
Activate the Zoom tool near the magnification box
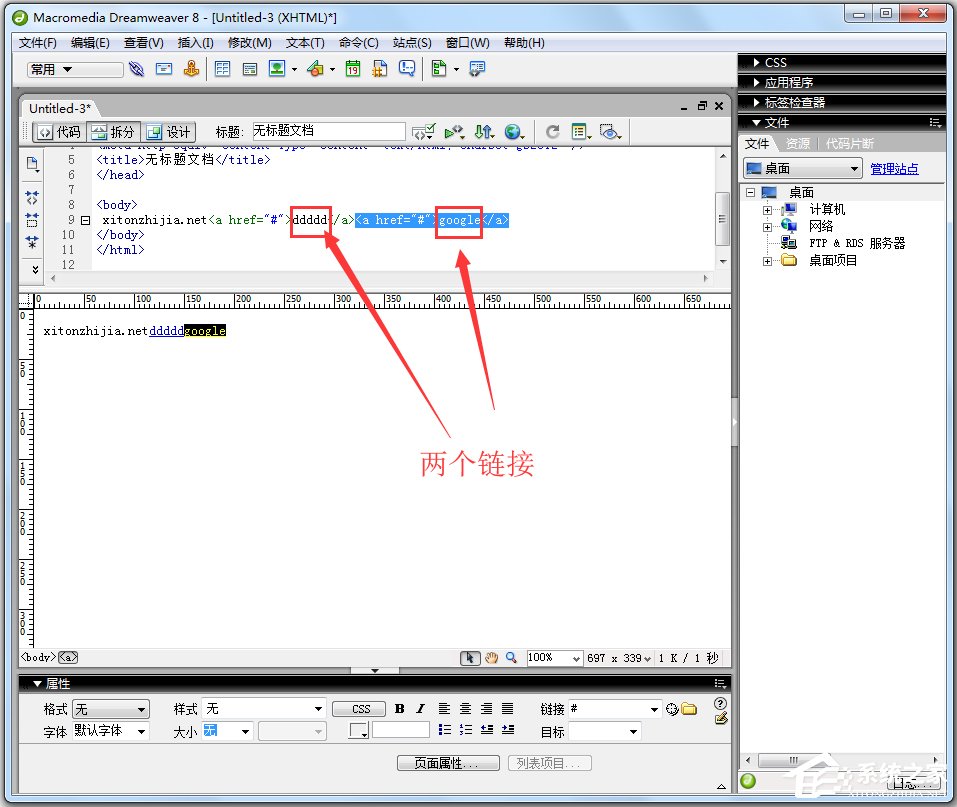tap(511, 657)
